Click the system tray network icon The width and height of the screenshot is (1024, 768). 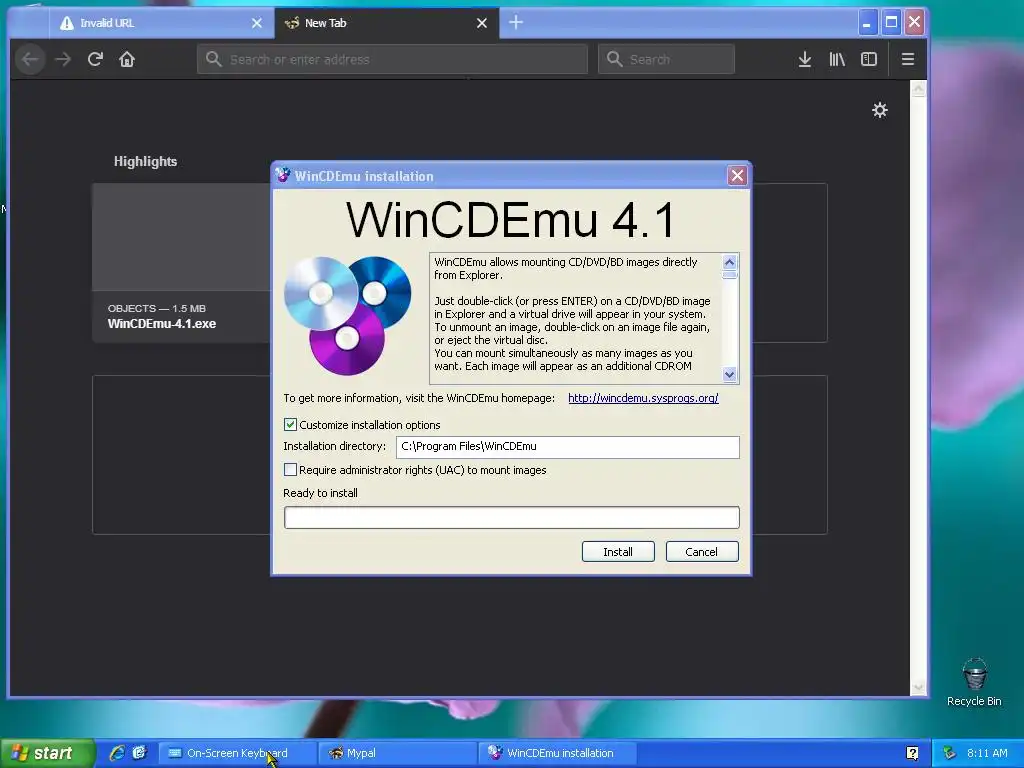click(950, 753)
